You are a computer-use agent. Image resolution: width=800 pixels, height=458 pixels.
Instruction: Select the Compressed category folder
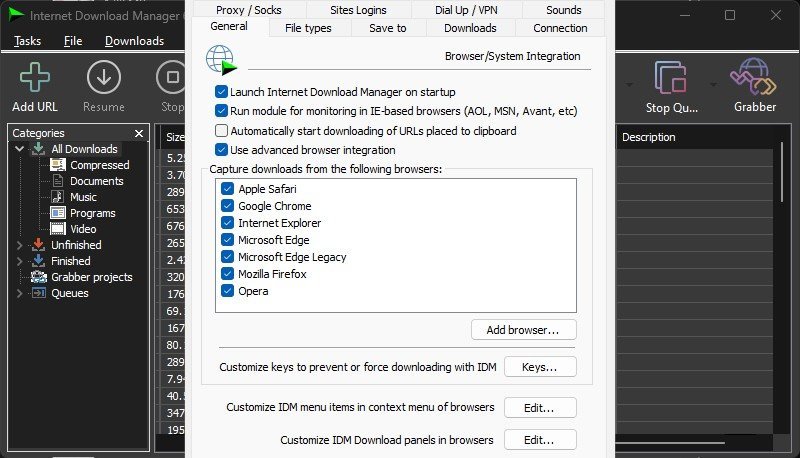[99, 165]
